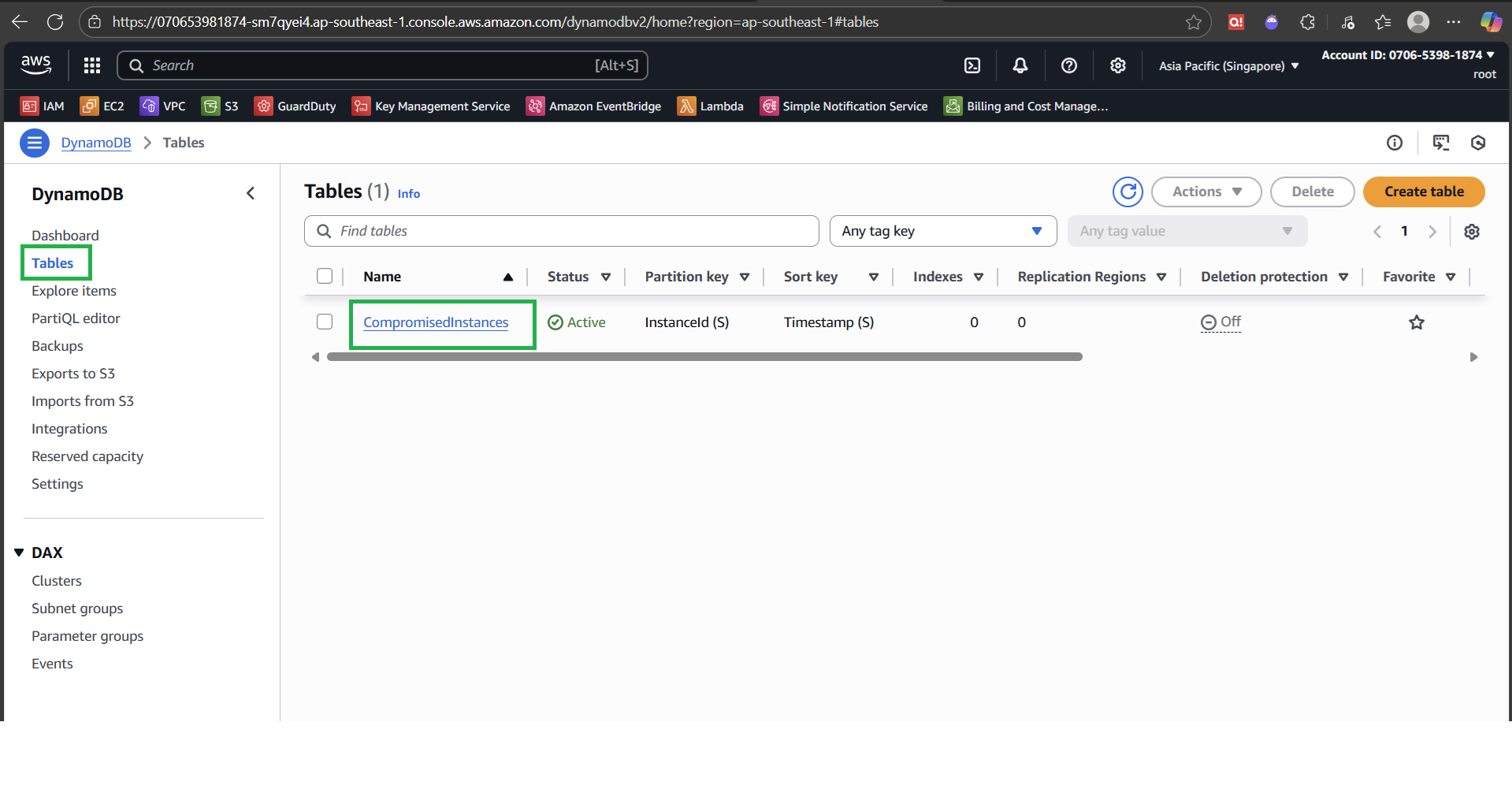Open the info panel icon at top right
This screenshot has width=1512, height=804.
point(1395,143)
